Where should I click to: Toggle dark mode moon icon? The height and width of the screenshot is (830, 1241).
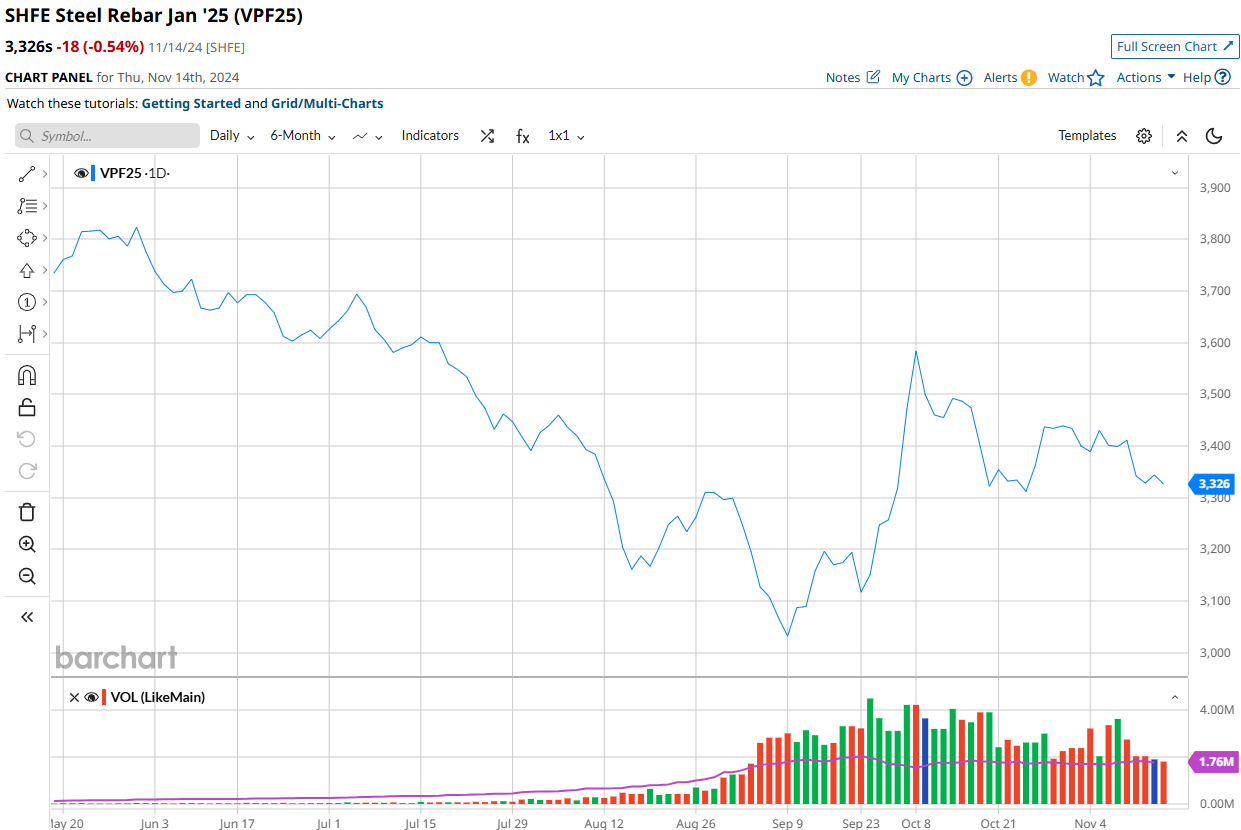[1215, 136]
